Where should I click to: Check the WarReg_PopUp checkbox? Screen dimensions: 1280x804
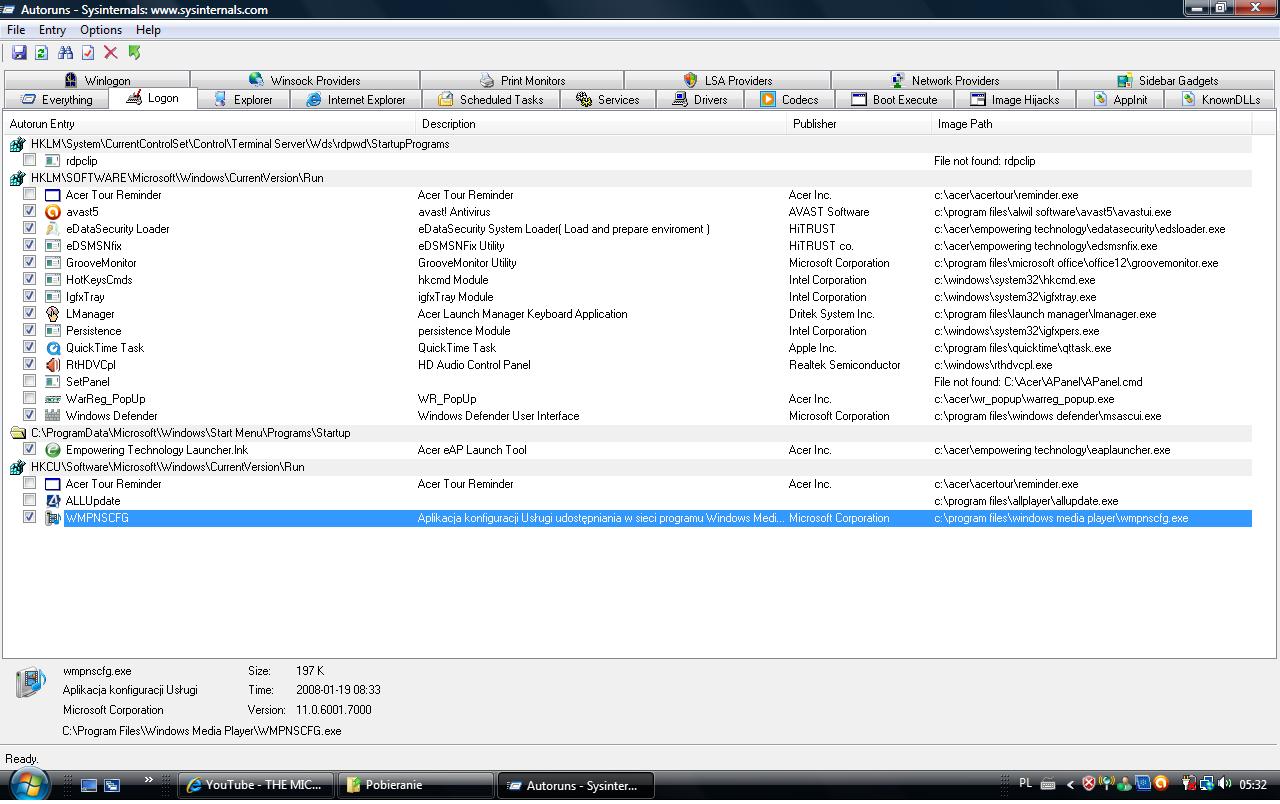pyautogui.click(x=30, y=399)
